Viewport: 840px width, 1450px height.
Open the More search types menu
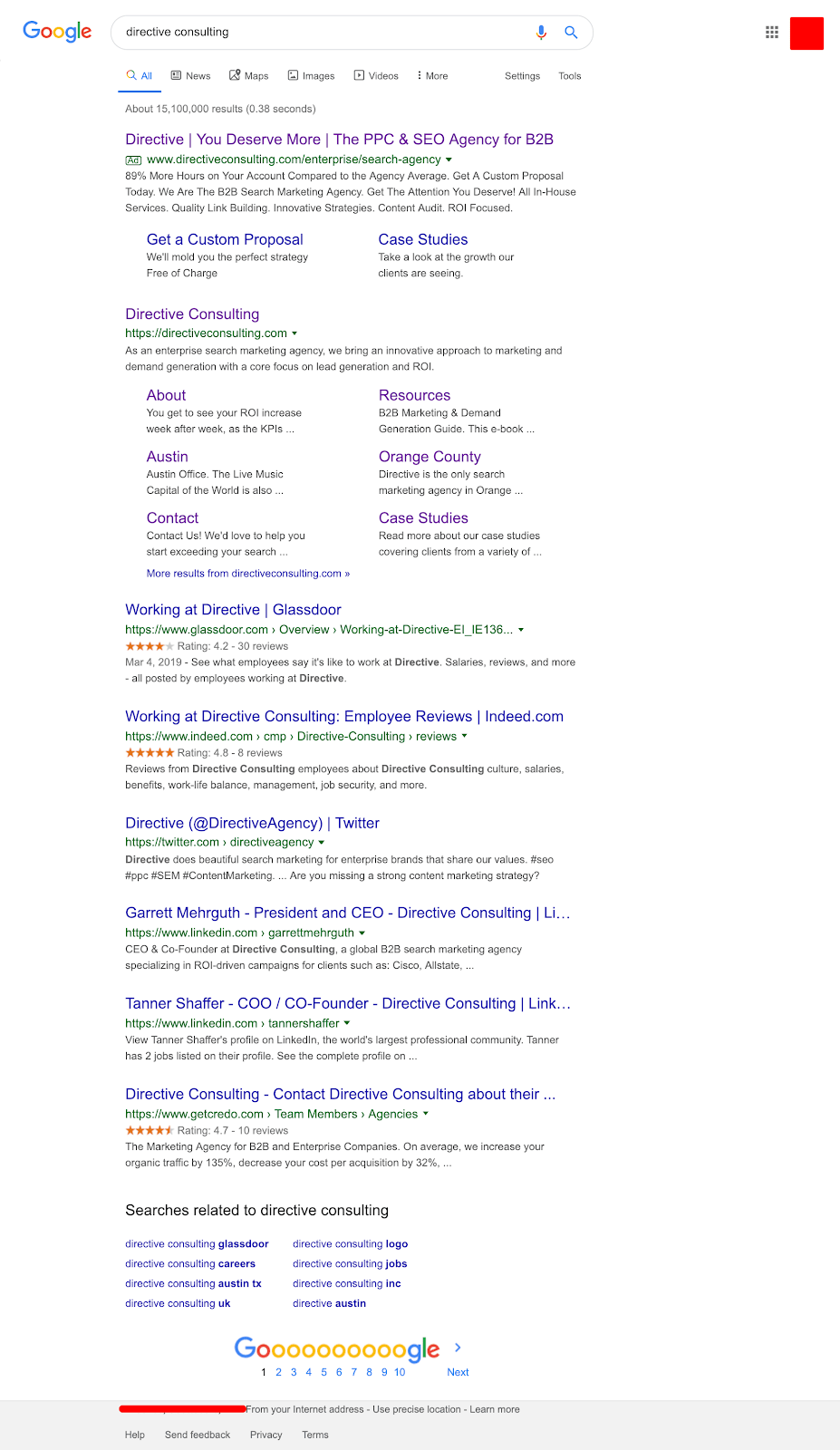coord(432,76)
